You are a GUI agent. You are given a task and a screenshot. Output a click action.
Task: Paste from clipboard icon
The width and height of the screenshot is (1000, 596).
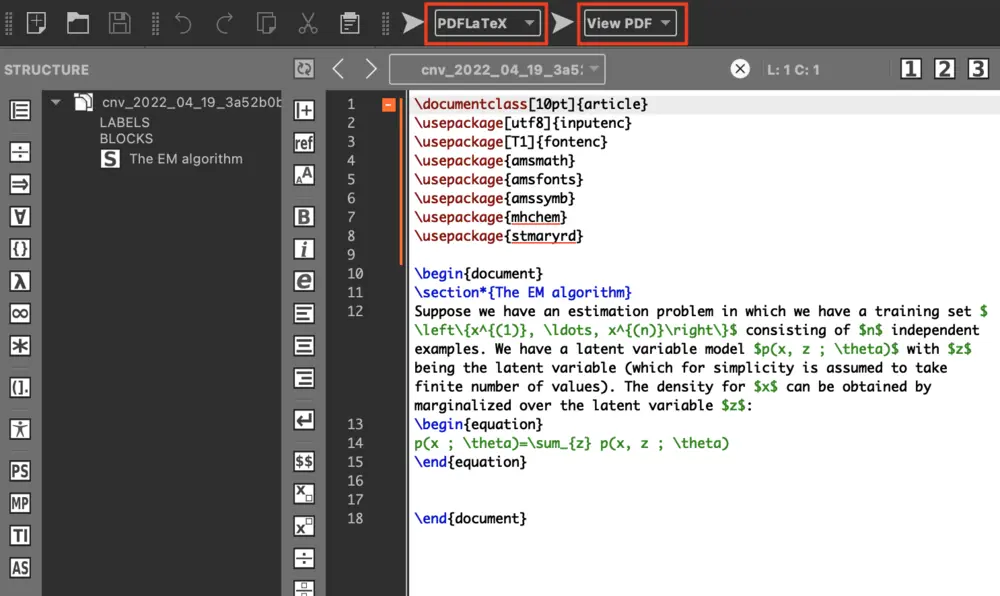349,24
